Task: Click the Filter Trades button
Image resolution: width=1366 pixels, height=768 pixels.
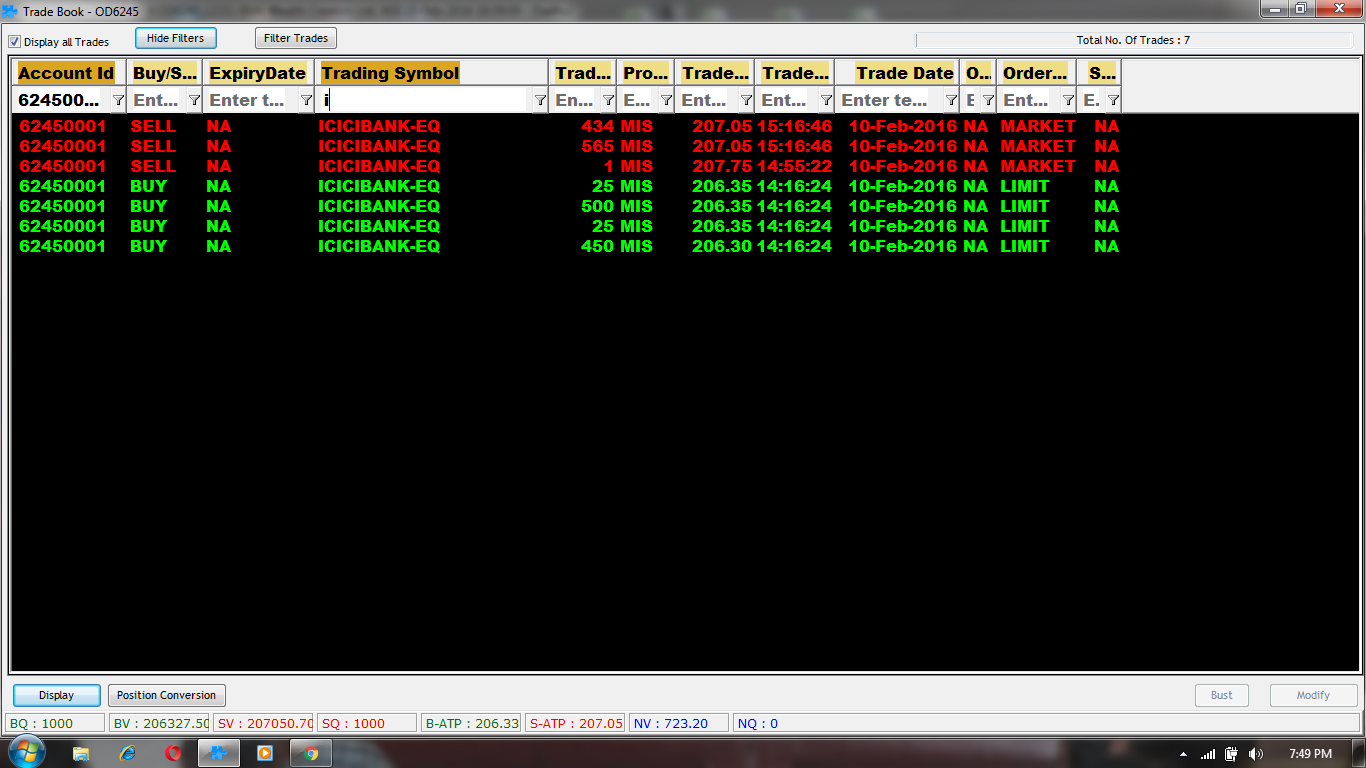Action: point(296,38)
